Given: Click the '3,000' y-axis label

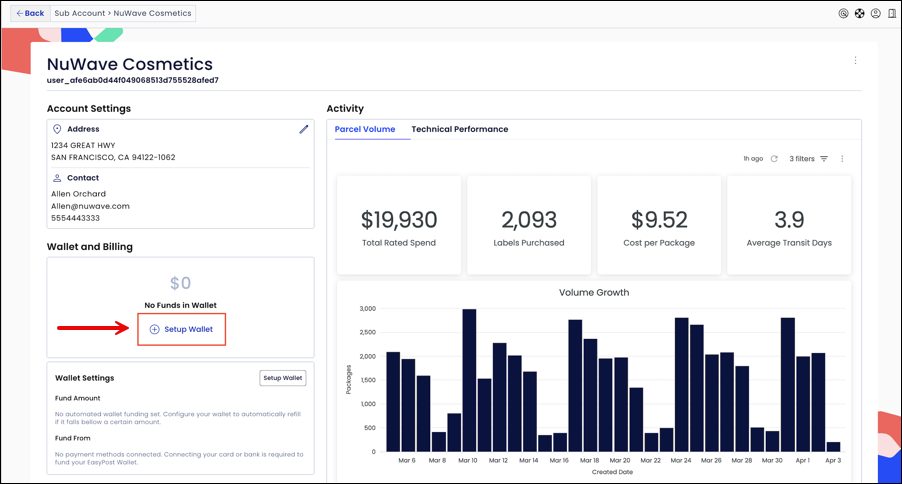Looking at the screenshot, I should (x=368, y=309).
